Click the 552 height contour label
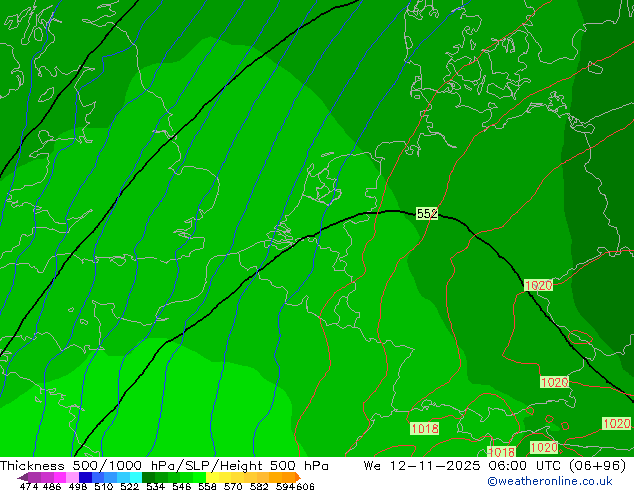Screen dimensions: 634x490 click(x=427, y=213)
